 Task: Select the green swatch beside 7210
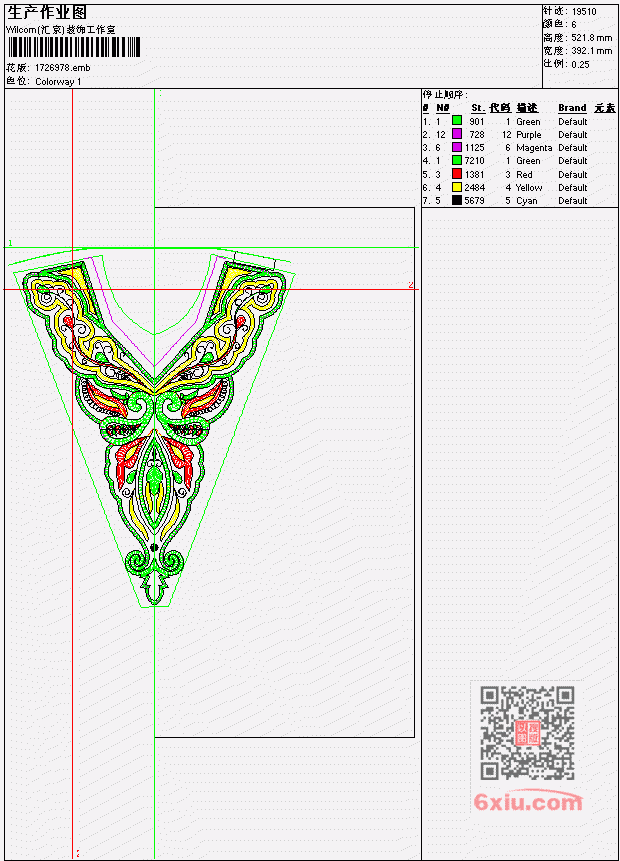click(456, 160)
